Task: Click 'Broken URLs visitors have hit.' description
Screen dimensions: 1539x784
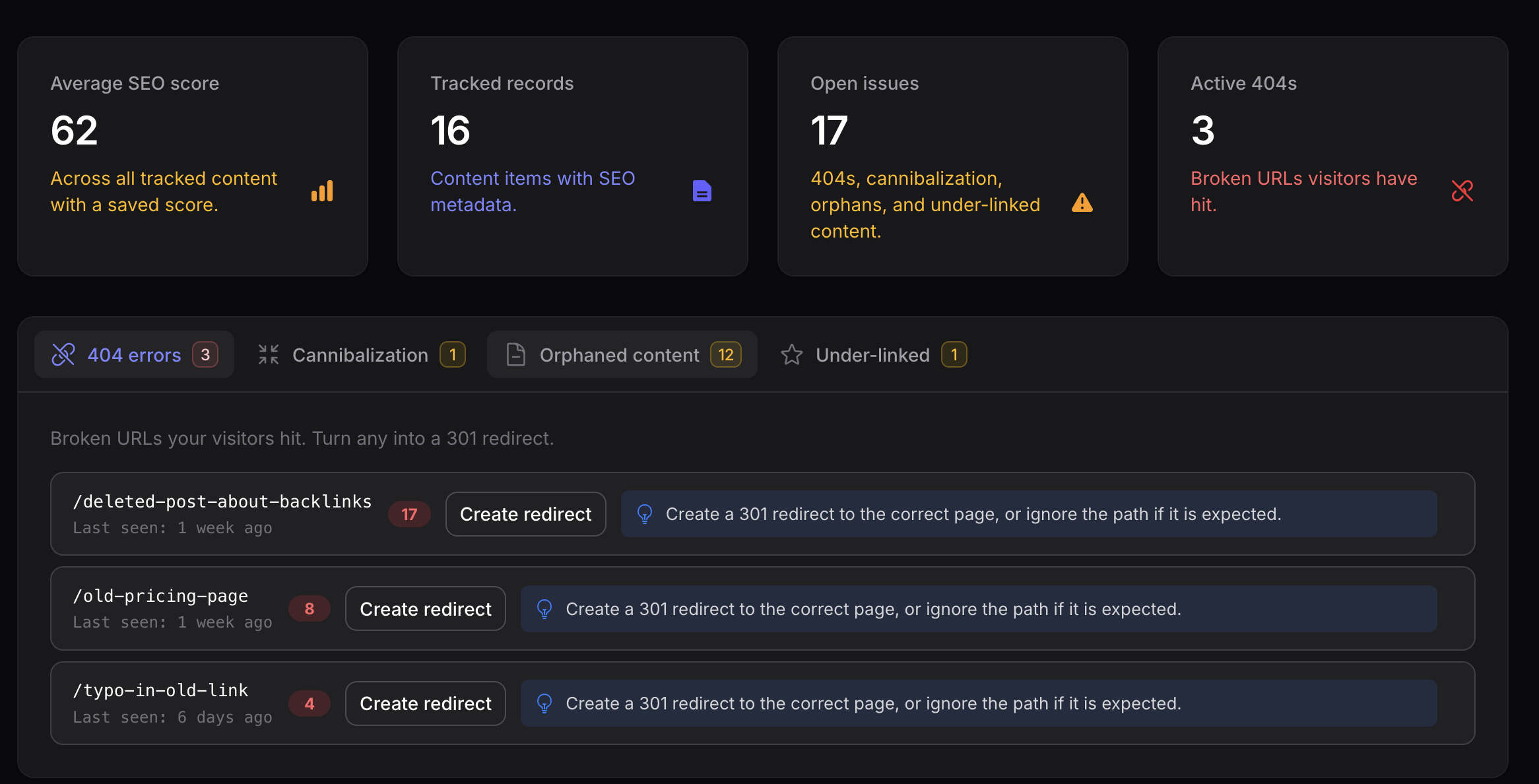Action: click(x=1304, y=191)
